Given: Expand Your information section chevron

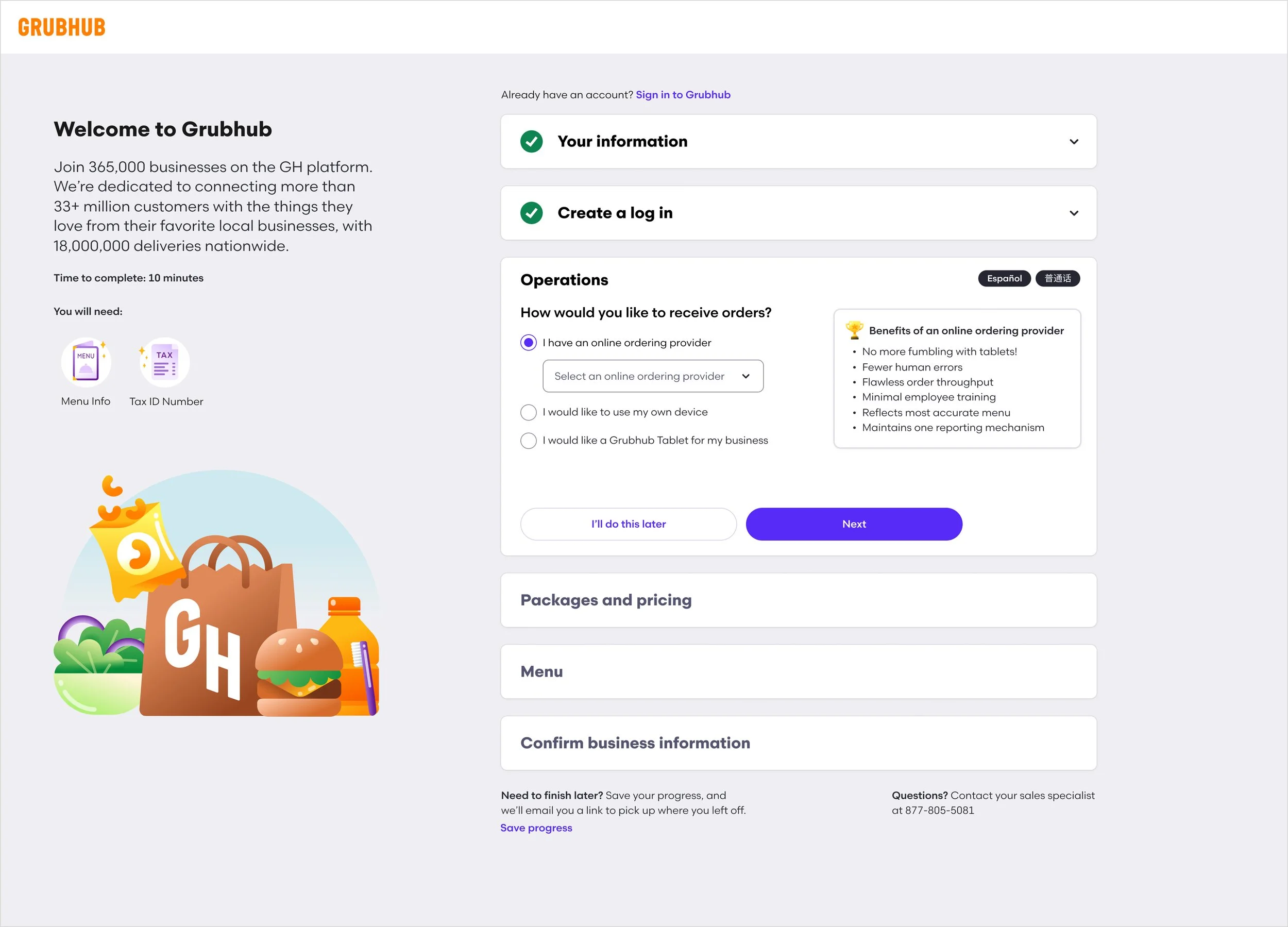Looking at the screenshot, I should (1073, 141).
